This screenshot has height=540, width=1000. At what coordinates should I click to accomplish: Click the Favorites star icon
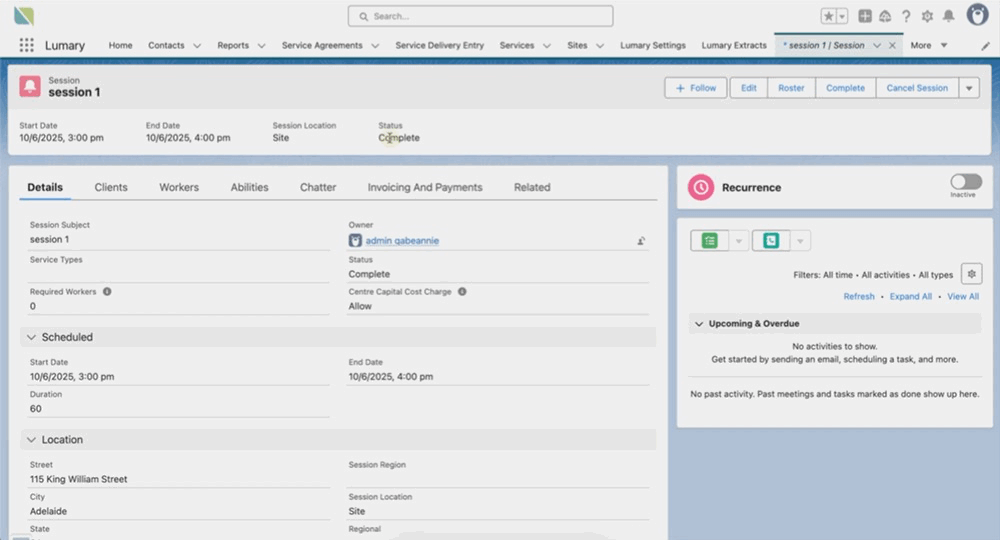pyautogui.click(x=828, y=17)
